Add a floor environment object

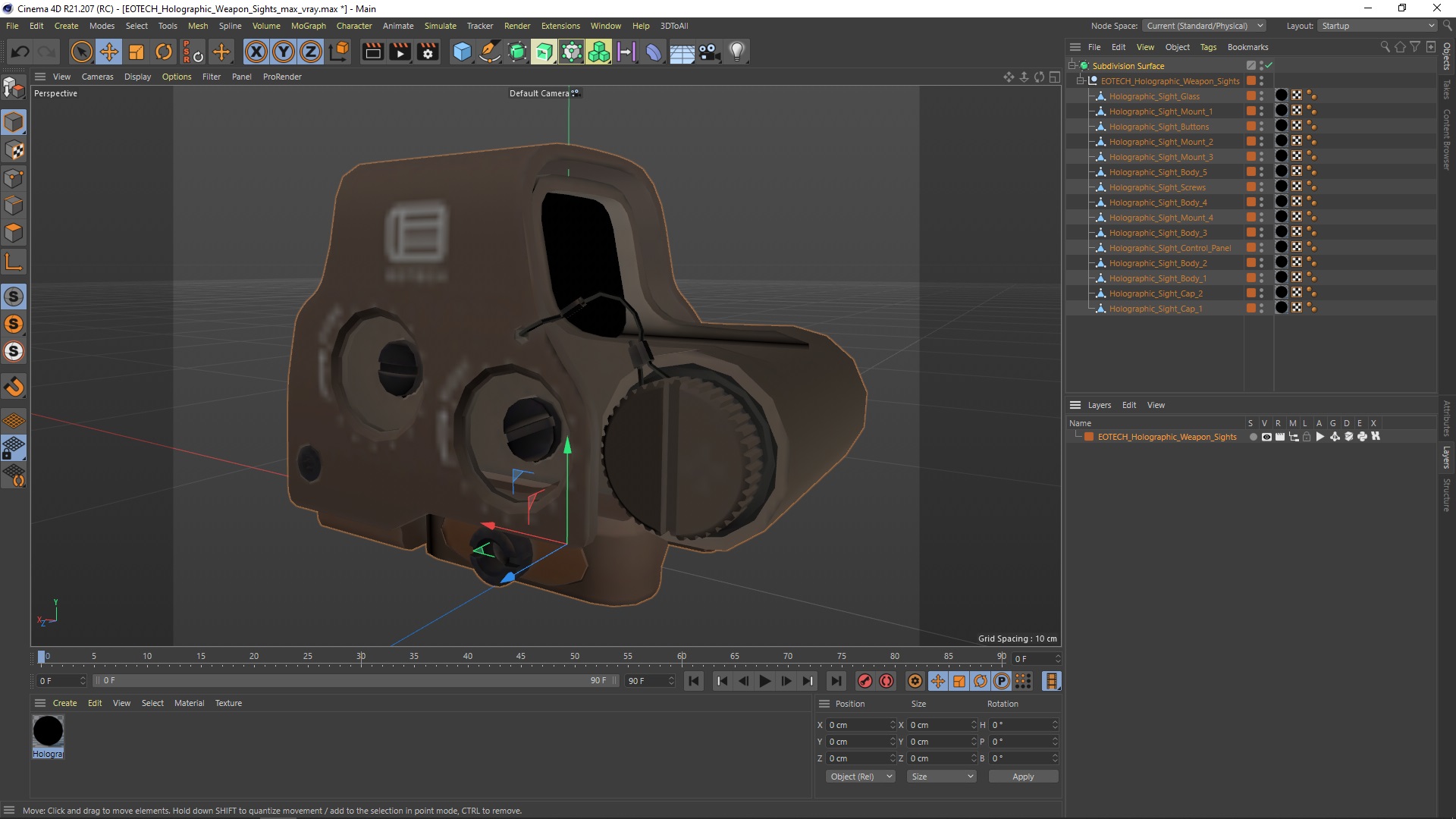682,52
